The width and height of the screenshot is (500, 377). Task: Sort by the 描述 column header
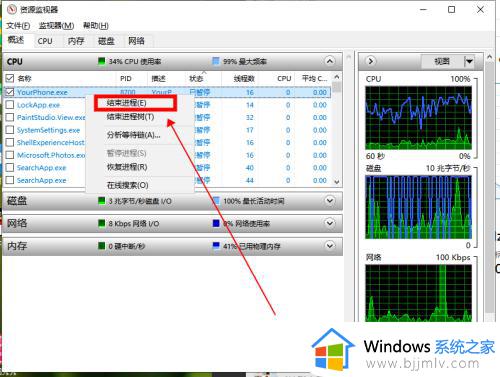click(158, 78)
